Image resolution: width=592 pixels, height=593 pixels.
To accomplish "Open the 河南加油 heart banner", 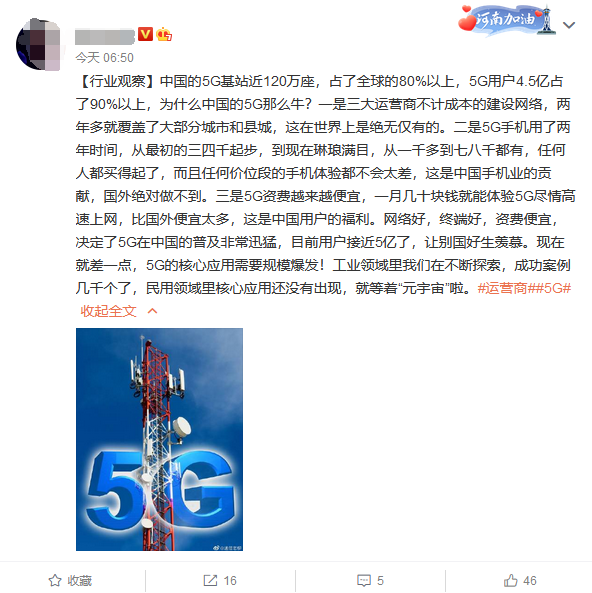I will pos(507,20).
